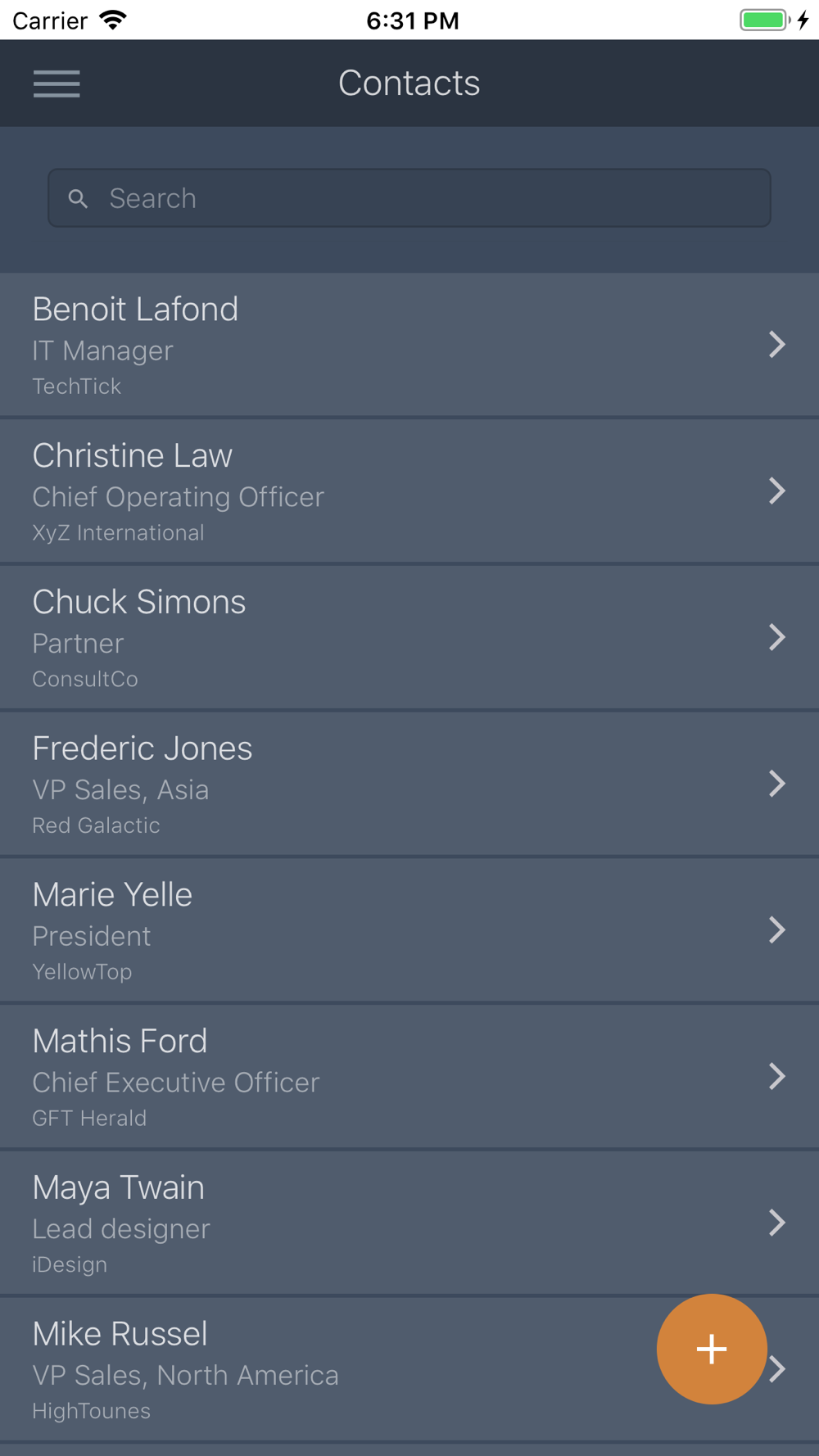
Task: Tap the orange add contact button
Action: 712,1349
